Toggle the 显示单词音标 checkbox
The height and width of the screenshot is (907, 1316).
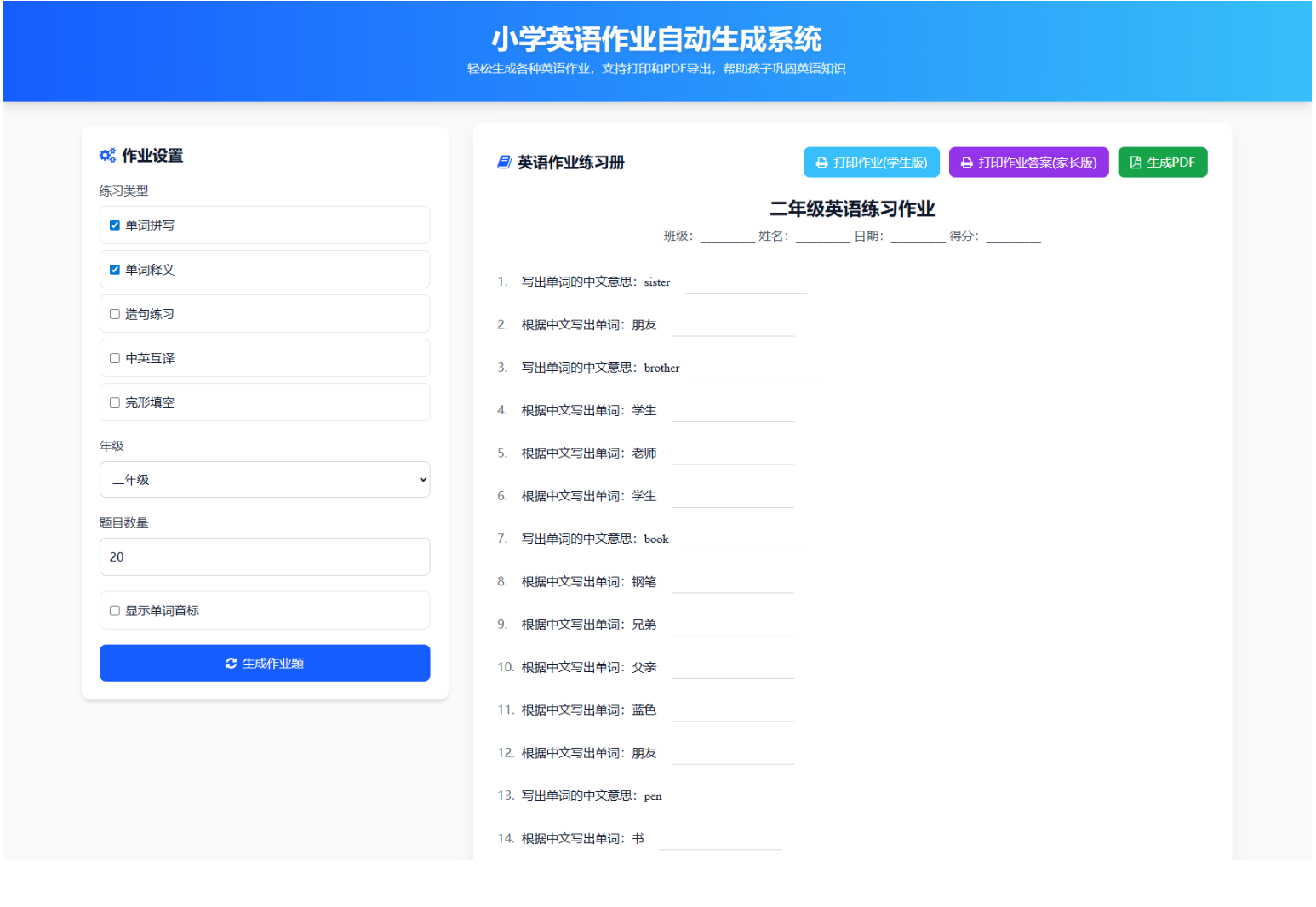tap(115, 610)
